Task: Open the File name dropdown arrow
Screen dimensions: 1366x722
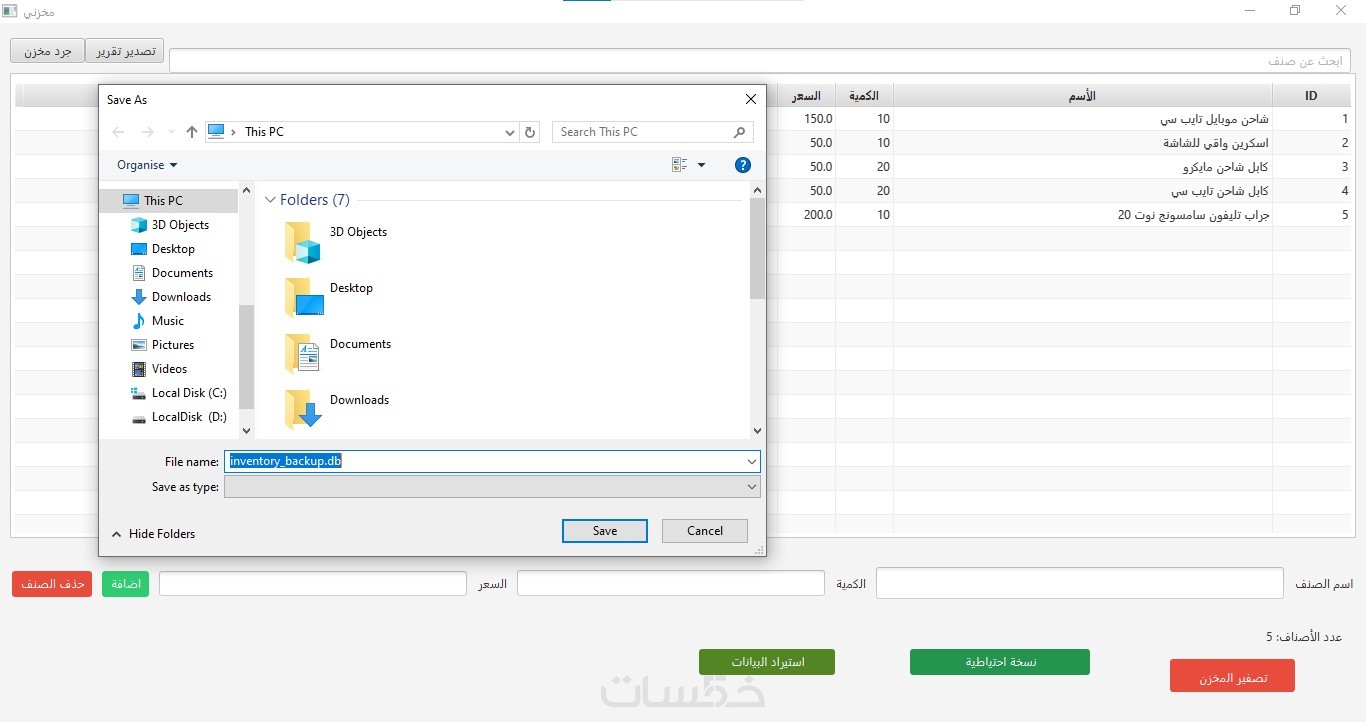Action: 751,461
